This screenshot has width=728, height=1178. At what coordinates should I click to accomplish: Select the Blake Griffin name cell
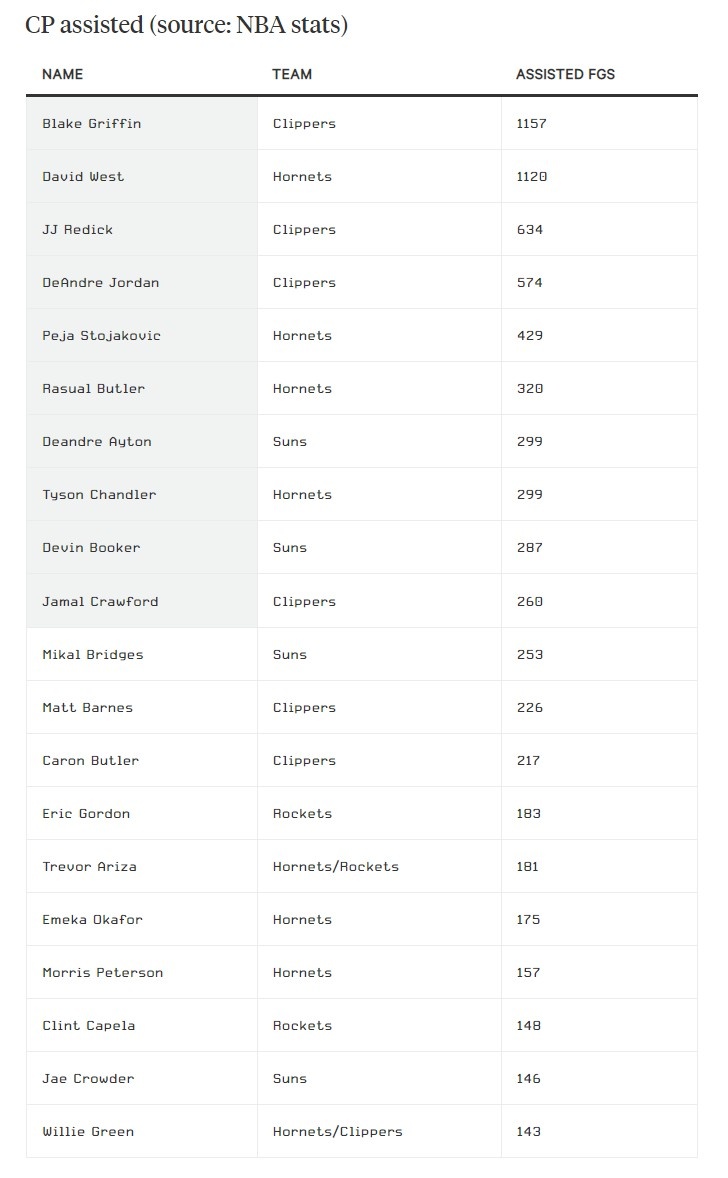click(x=141, y=123)
